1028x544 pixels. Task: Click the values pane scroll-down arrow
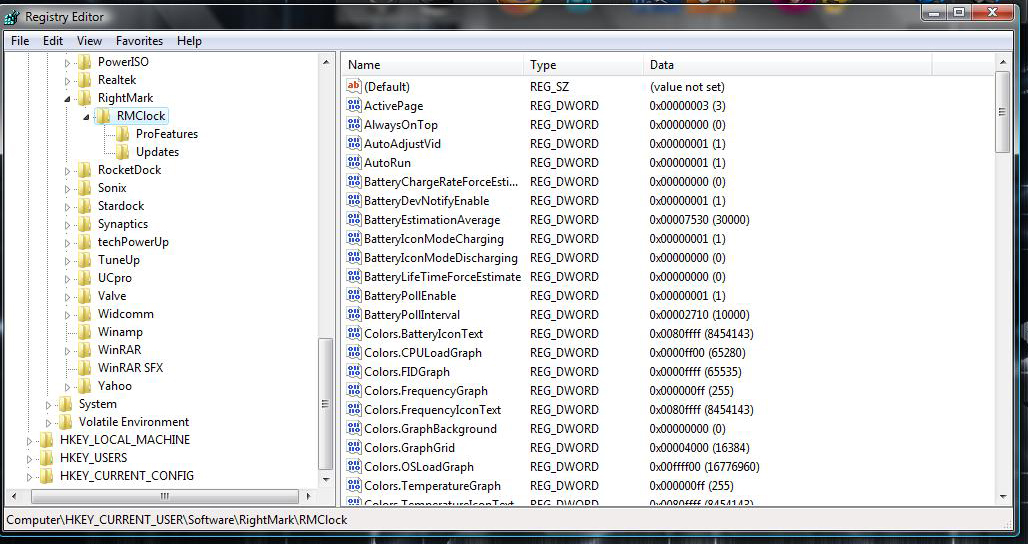pos(1002,497)
